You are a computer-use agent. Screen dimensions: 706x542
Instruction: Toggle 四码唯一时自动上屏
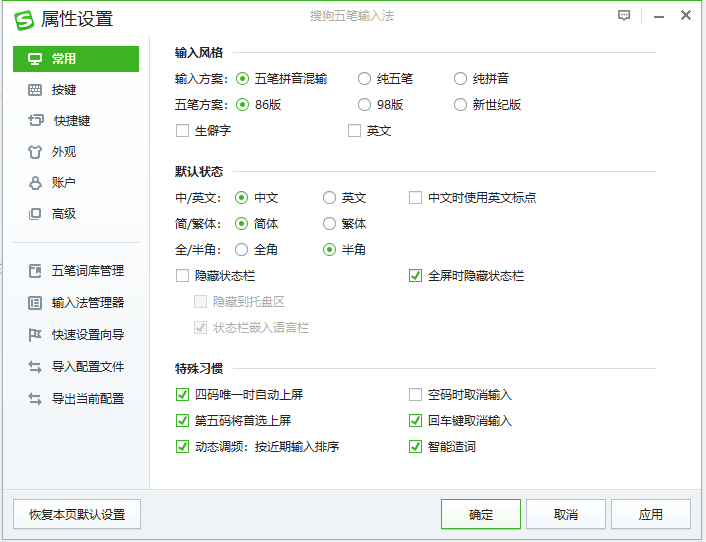click(182, 395)
